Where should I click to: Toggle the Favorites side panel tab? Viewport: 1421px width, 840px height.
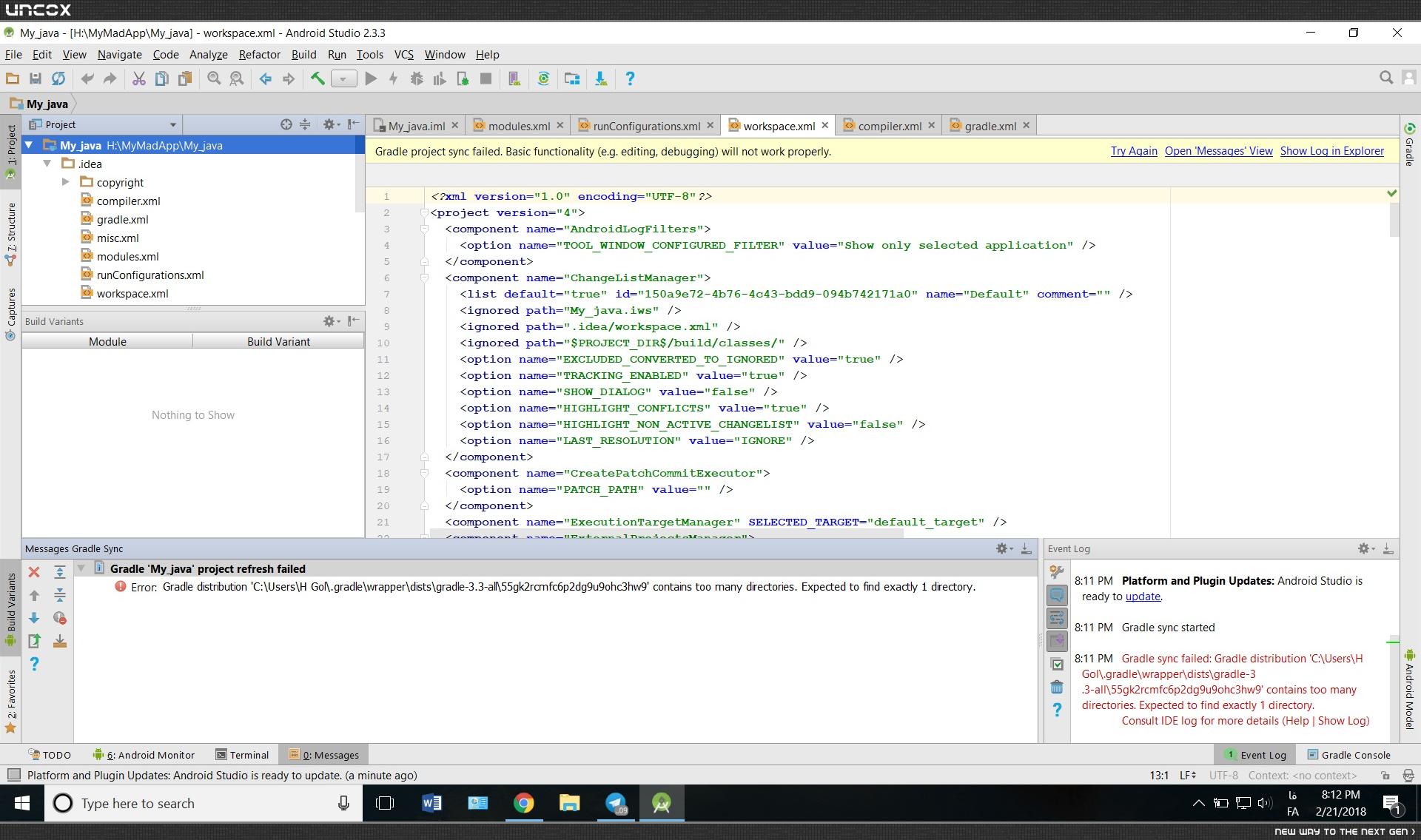coord(11,701)
